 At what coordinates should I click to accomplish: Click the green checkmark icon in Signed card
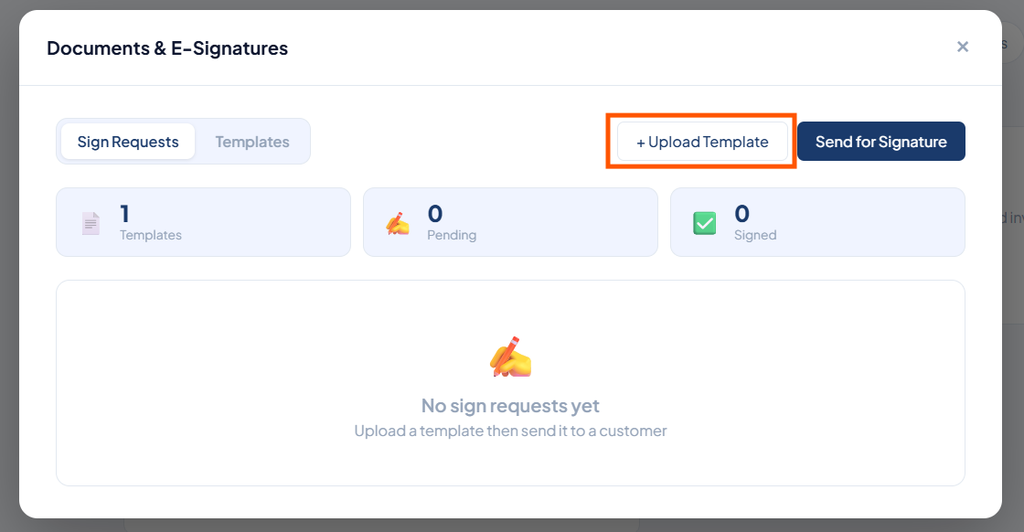(704, 223)
